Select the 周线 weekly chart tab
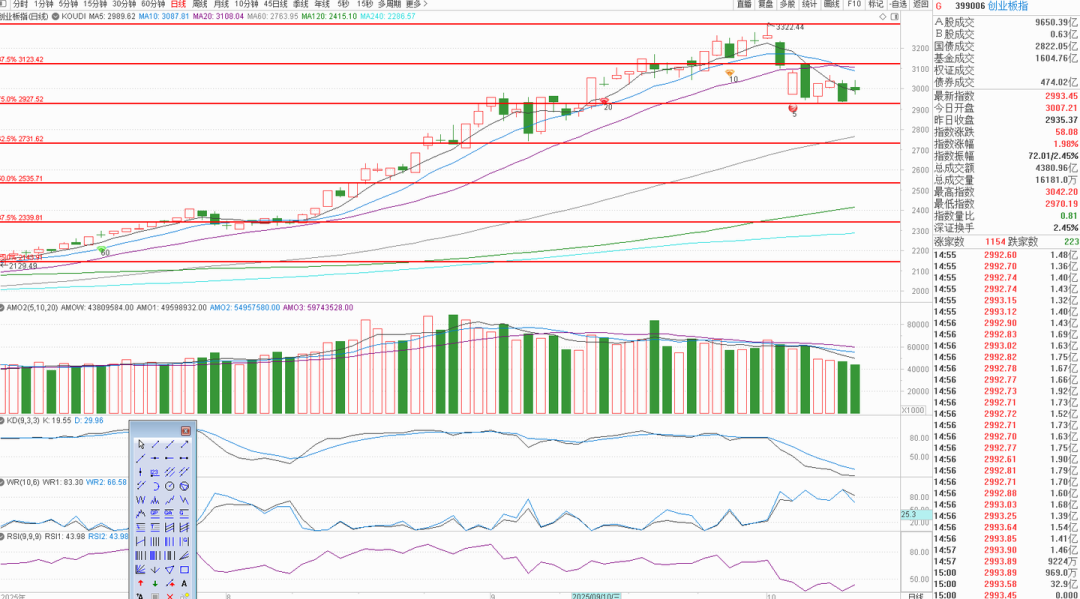 [x=200, y=4]
